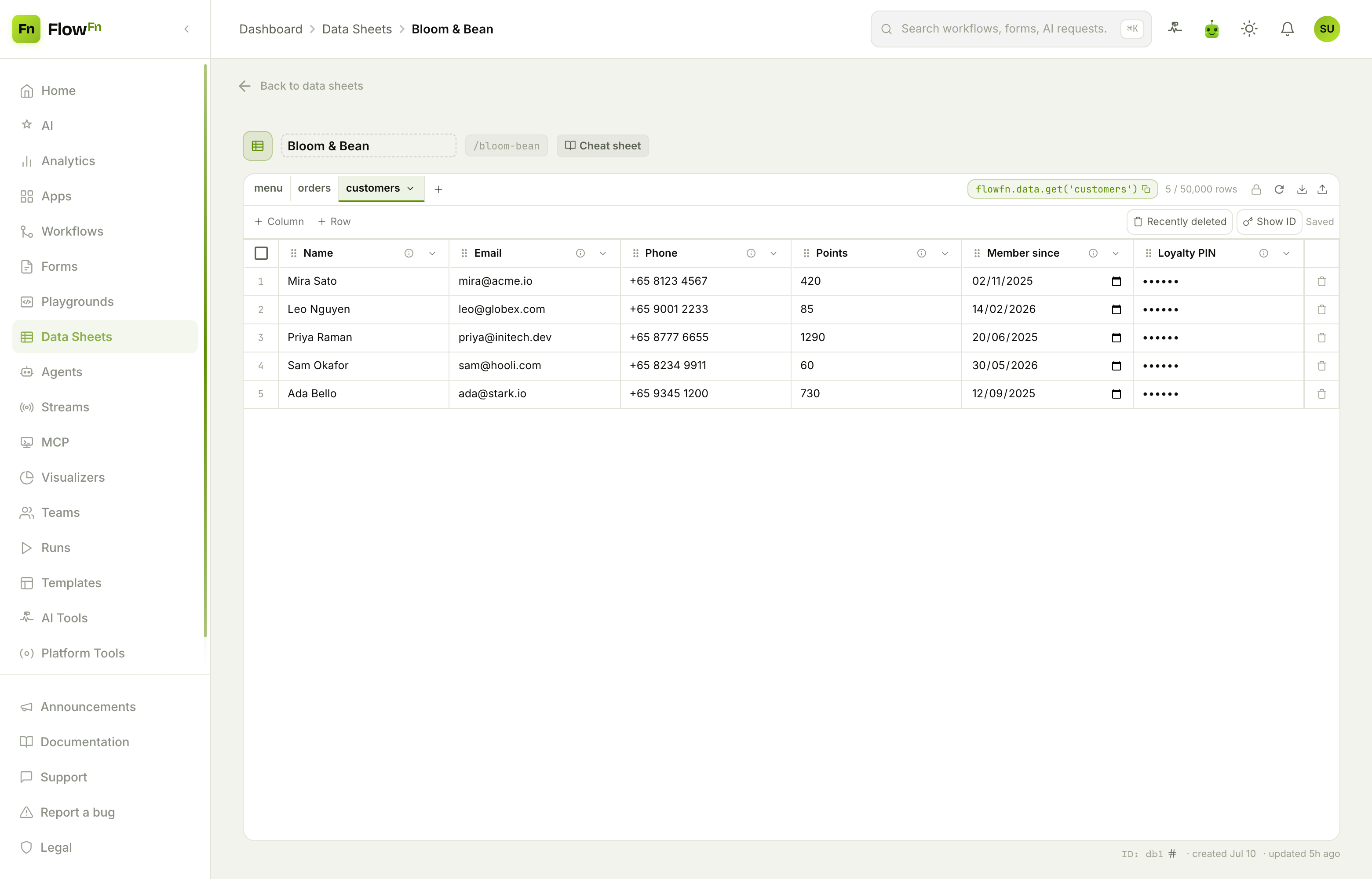1372x879 pixels.
Task: Delete the Ada Bello row
Action: point(1322,394)
